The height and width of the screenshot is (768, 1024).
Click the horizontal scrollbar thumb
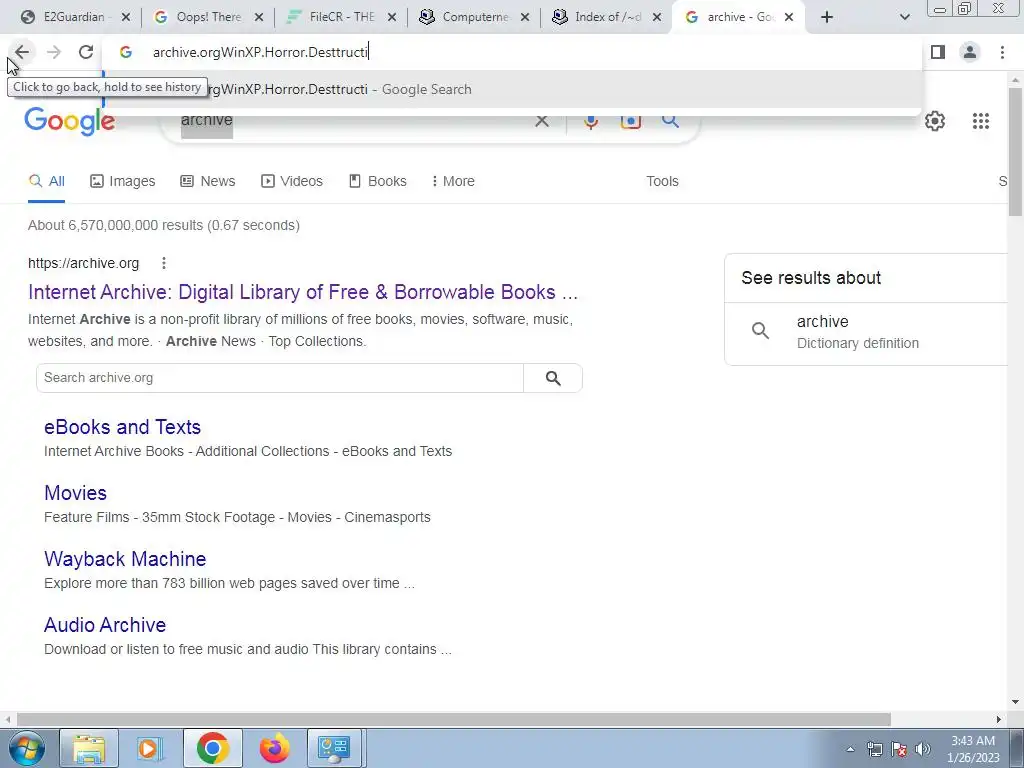(453, 719)
